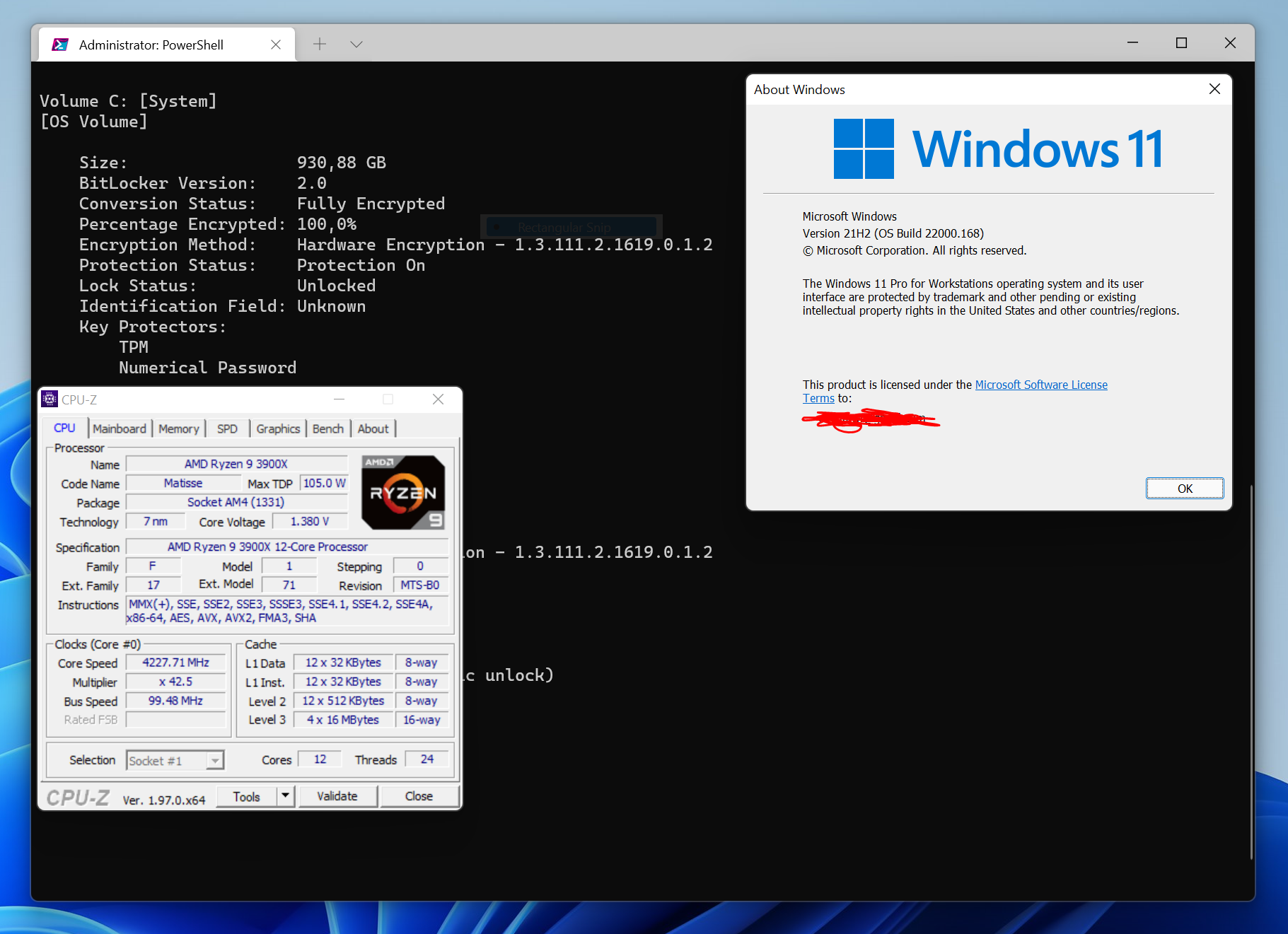Open the Socket #1 selection dropdown
The height and width of the screenshot is (934, 1288).
[x=175, y=760]
